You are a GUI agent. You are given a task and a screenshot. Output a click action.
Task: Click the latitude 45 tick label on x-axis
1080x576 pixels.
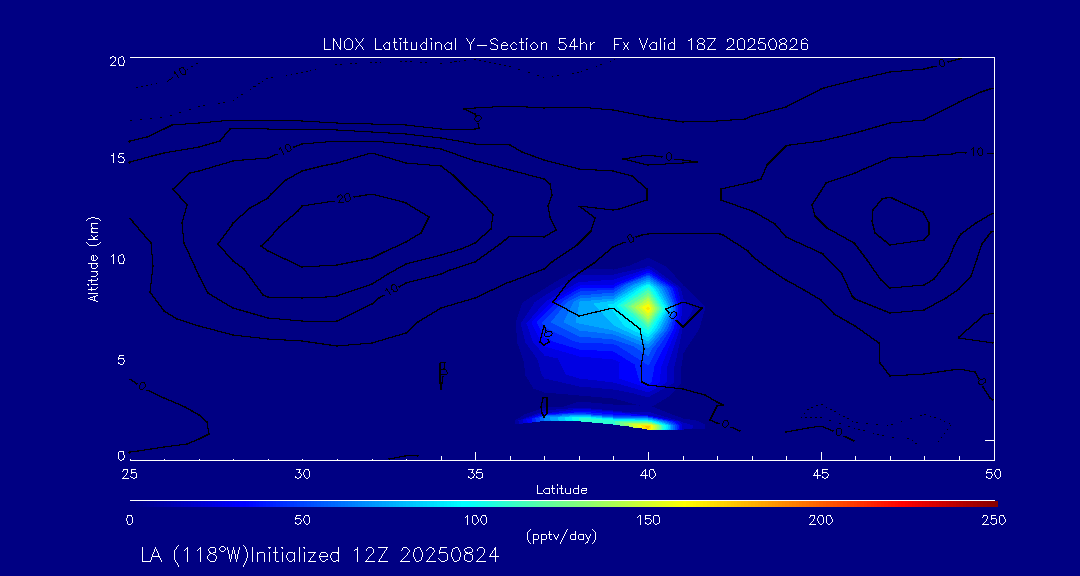click(x=821, y=473)
